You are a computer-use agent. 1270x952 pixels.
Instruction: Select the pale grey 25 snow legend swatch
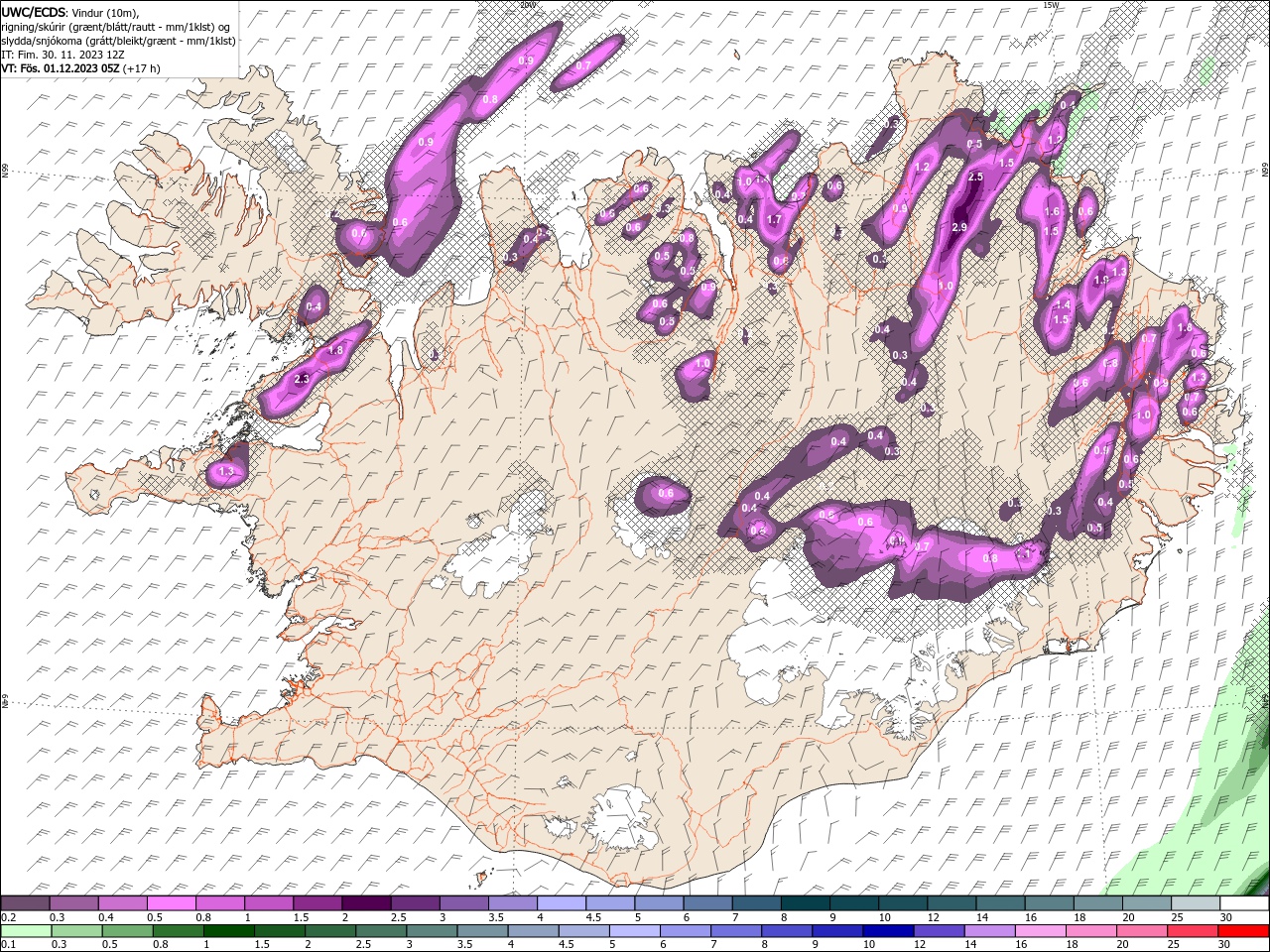(x=1196, y=903)
